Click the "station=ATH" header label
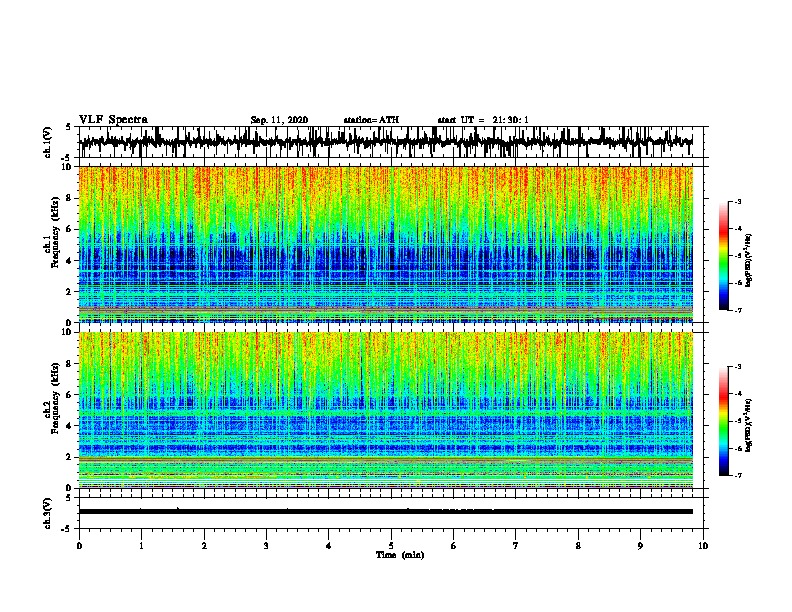The image size is (792, 612). pyautogui.click(x=371, y=120)
